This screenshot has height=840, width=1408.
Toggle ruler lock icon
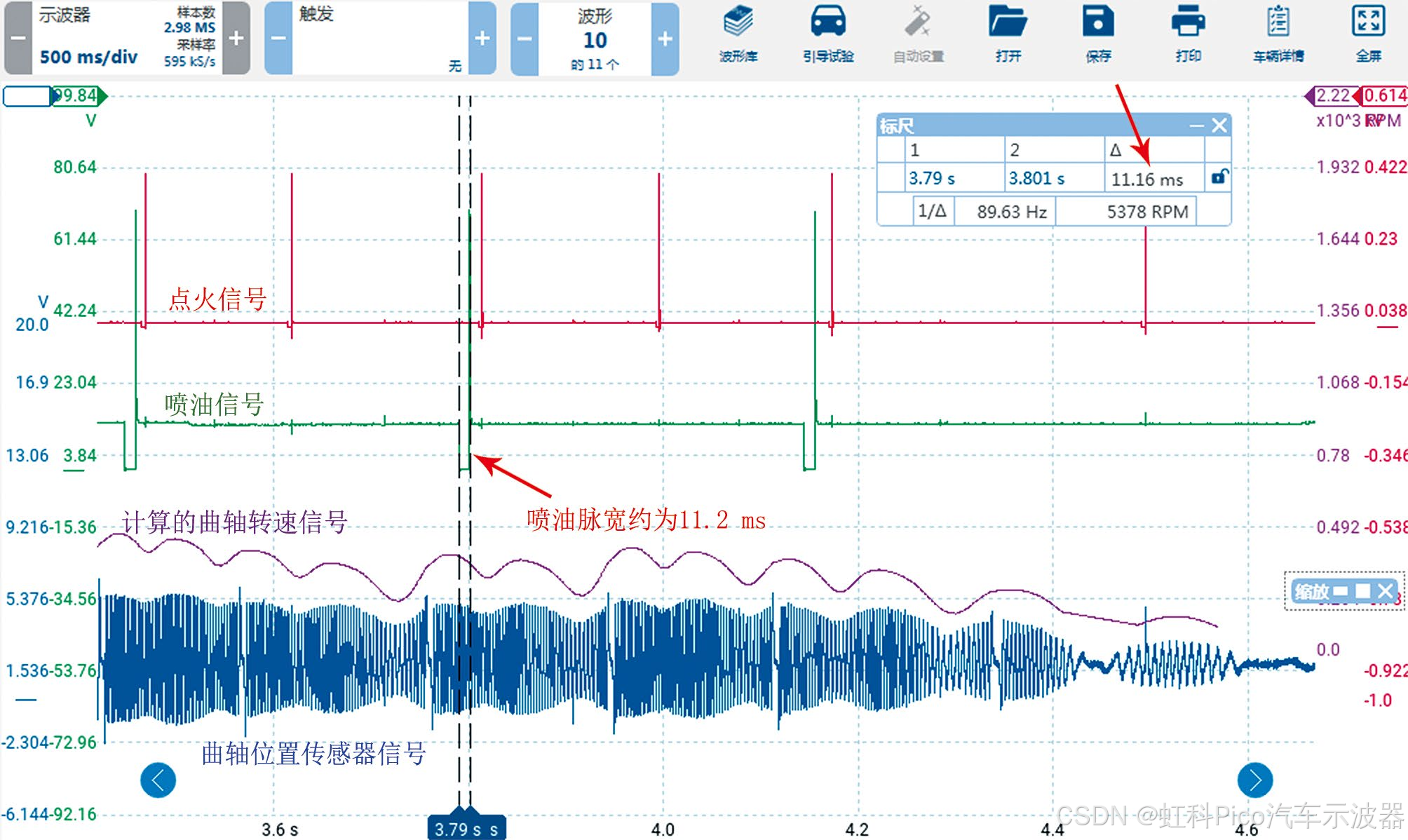[1219, 177]
